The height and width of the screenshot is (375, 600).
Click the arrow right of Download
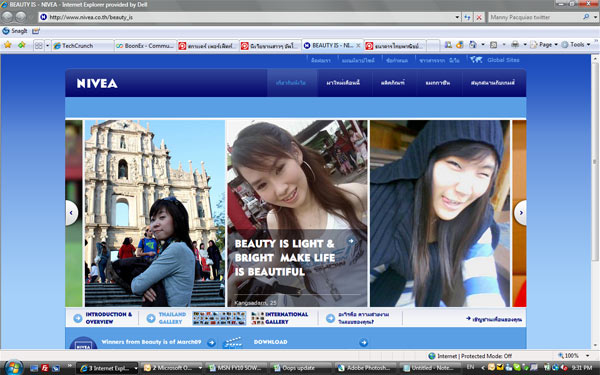(364, 343)
